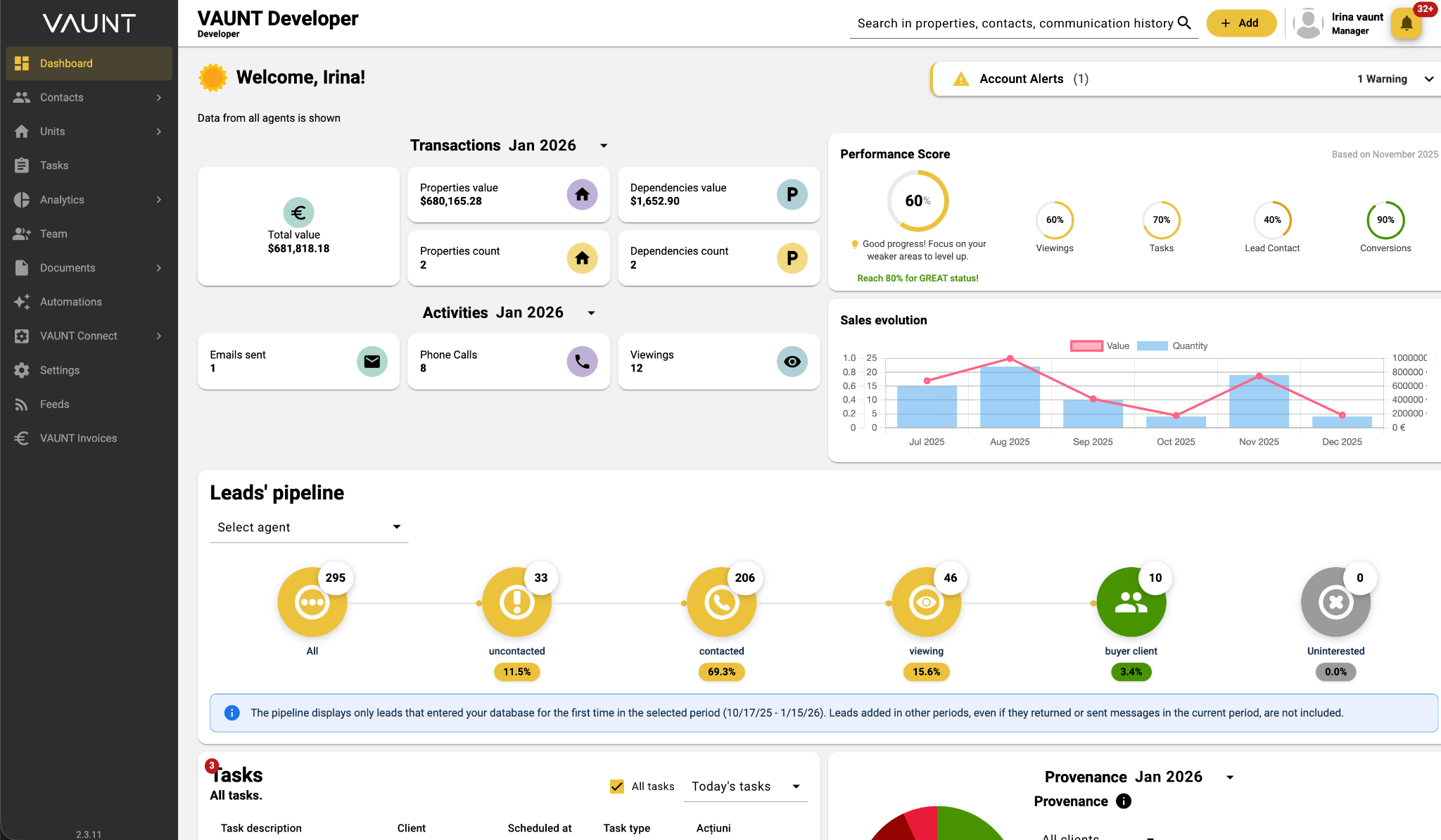Image resolution: width=1441 pixels, height=840 pixels.
Task: Click the search input field
Action: pos(1013,23)
